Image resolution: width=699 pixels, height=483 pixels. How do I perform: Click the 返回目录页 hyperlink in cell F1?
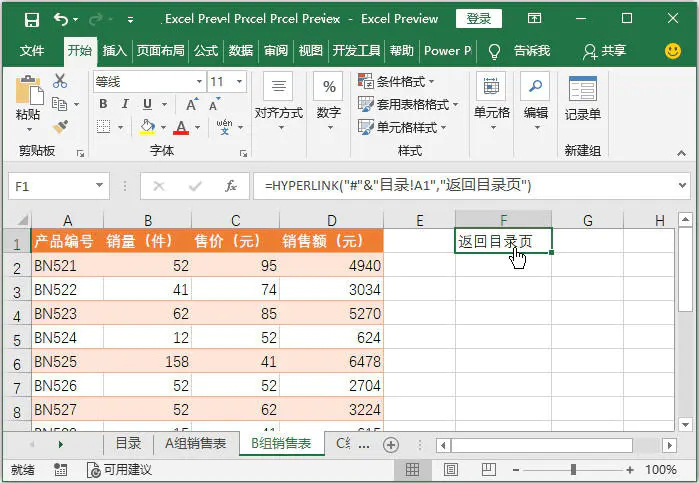pos(495,242)
